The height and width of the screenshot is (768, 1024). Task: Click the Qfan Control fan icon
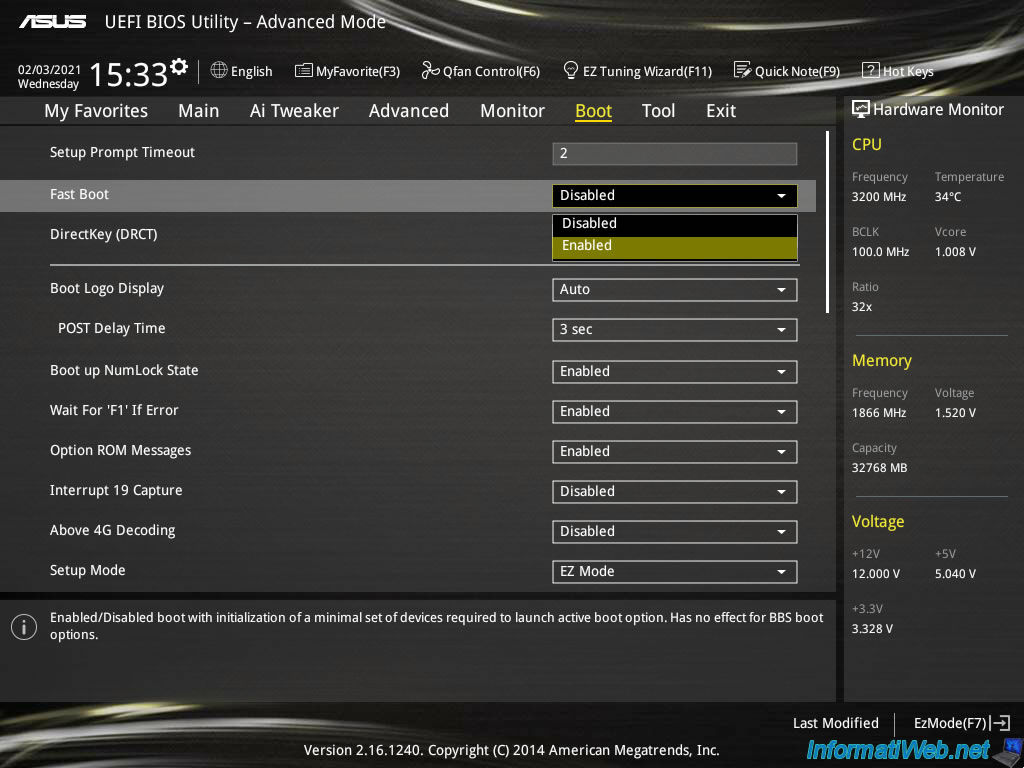[430, 70]
